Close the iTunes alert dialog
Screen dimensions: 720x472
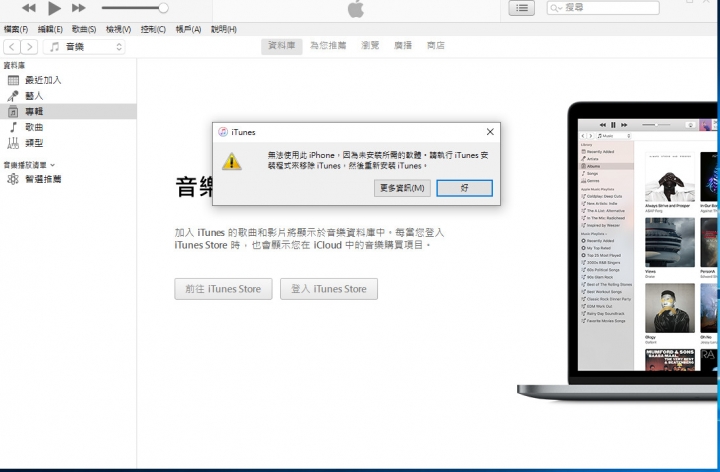490,132
